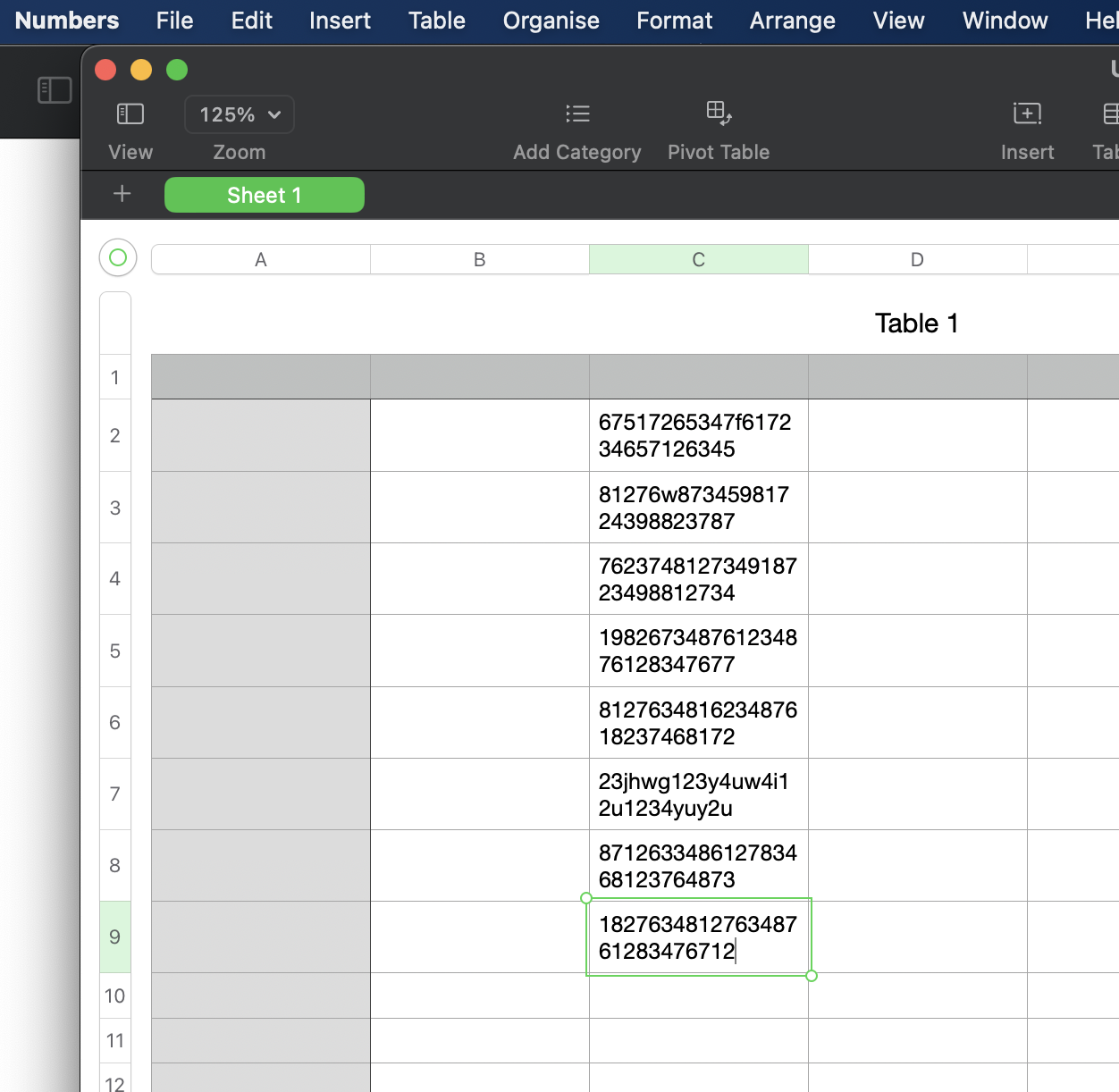Open the Window menu
1119x1092 pixels.
(1005, 21)
